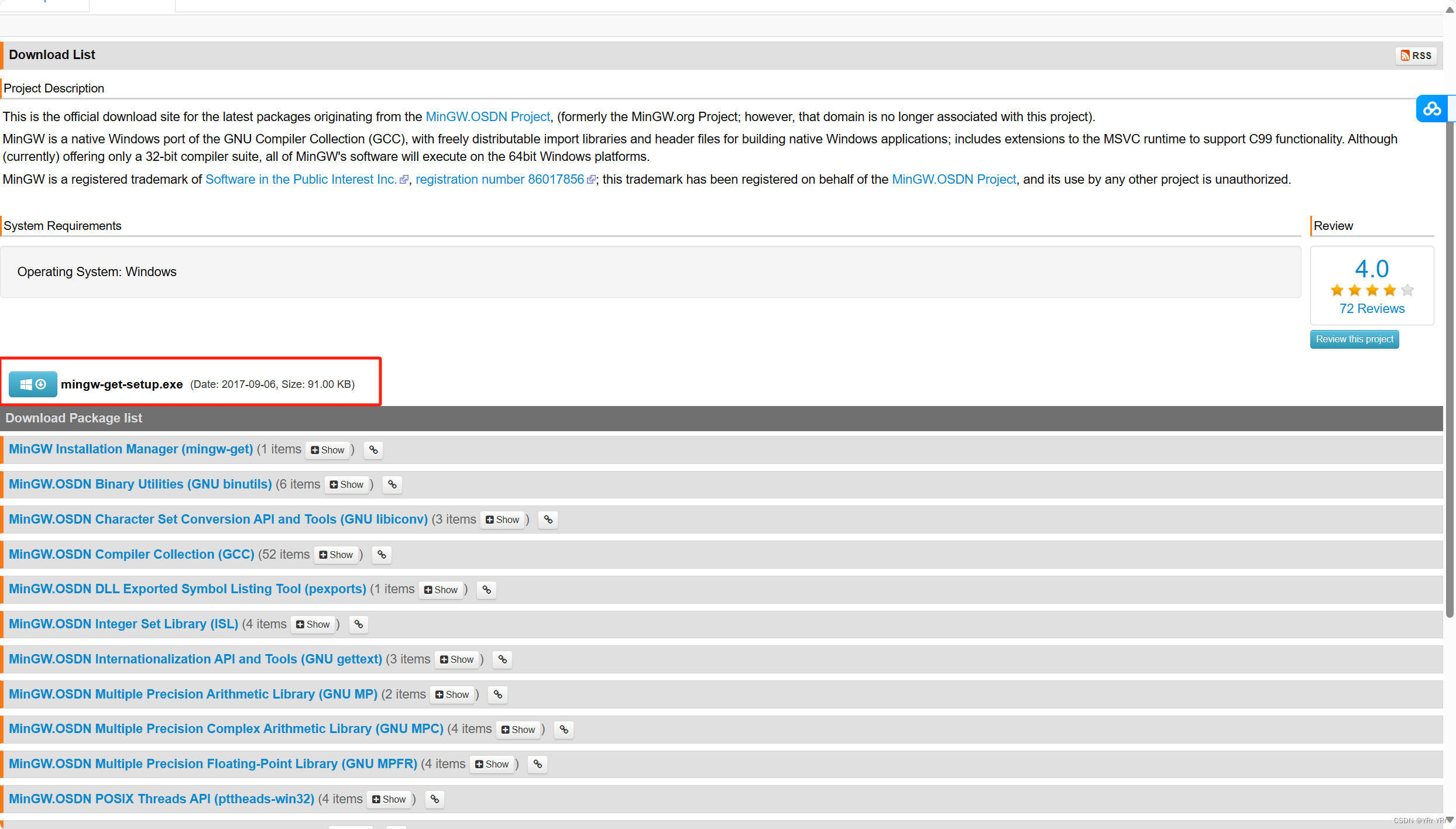This screenshot has height=829, width=1456.
Task: Show items for POSIX Threads API package
Action: [x=389, y=799]
